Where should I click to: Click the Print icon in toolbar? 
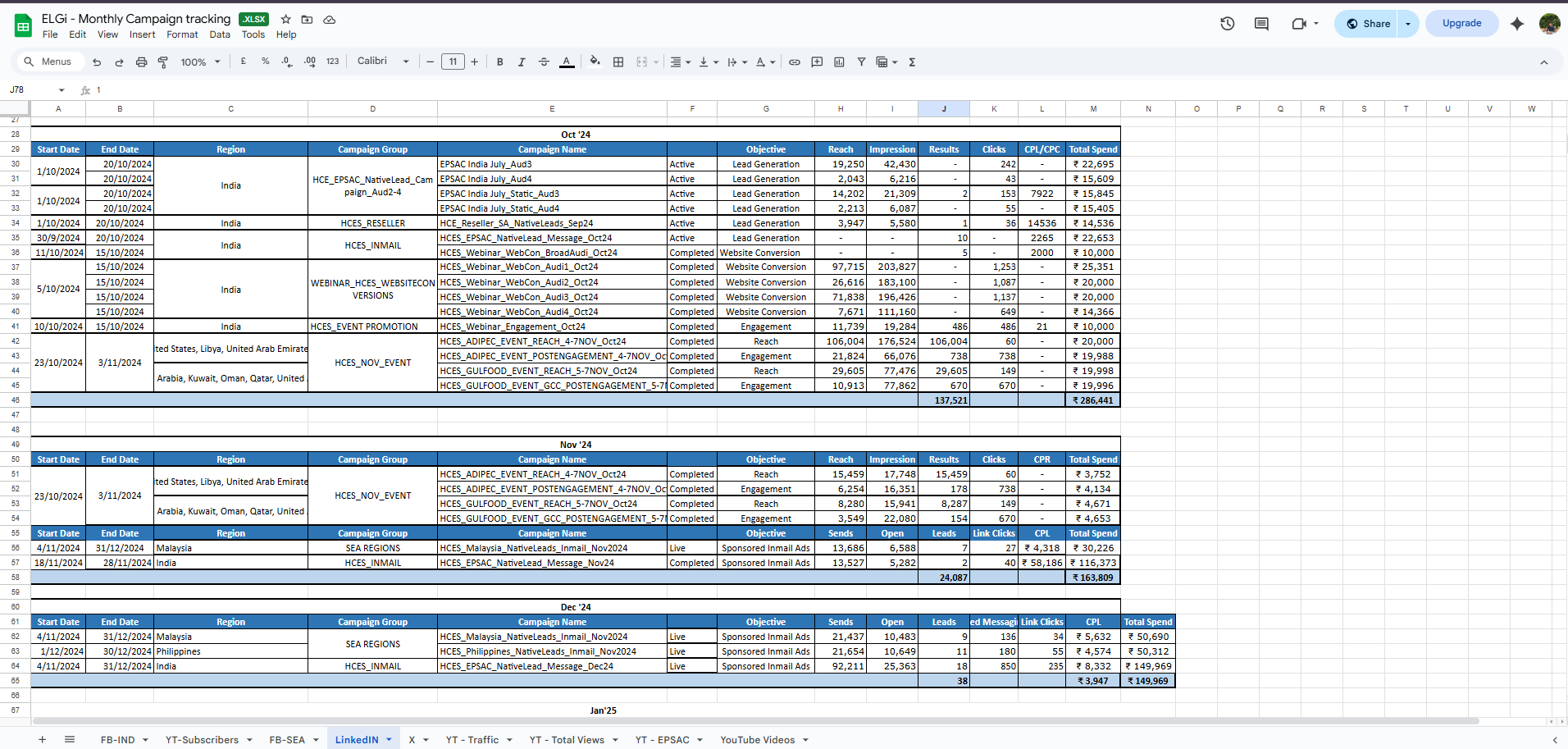coord(141,62)
